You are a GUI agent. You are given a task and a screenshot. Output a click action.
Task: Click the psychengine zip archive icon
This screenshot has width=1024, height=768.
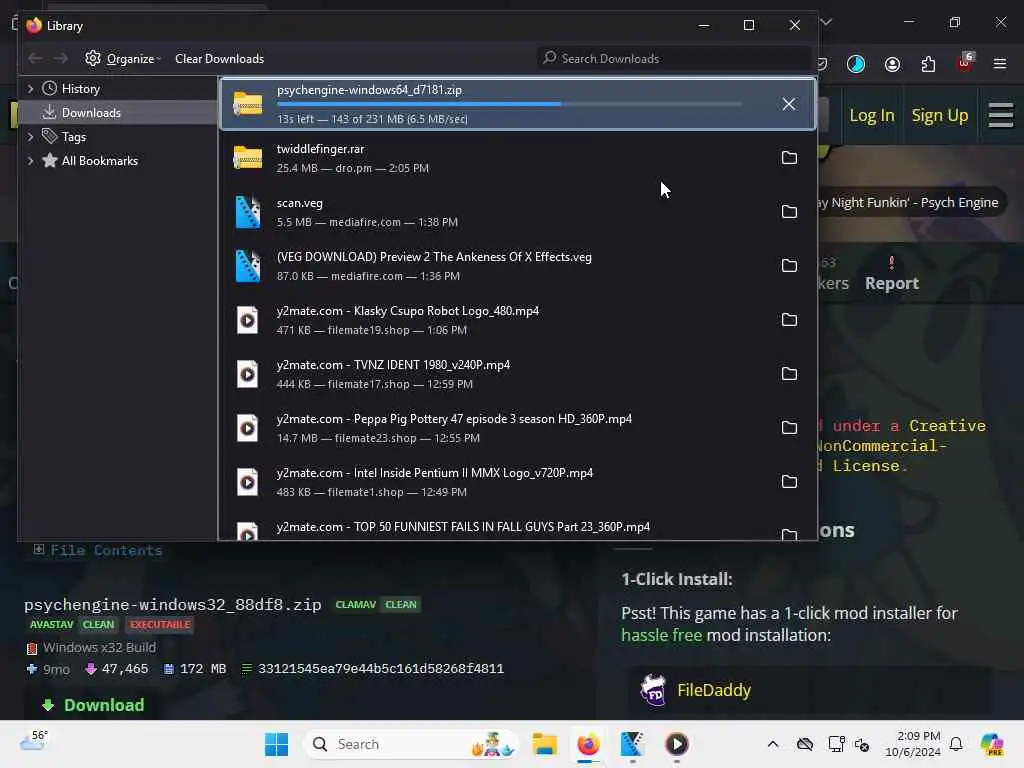[x=248, y=104]
